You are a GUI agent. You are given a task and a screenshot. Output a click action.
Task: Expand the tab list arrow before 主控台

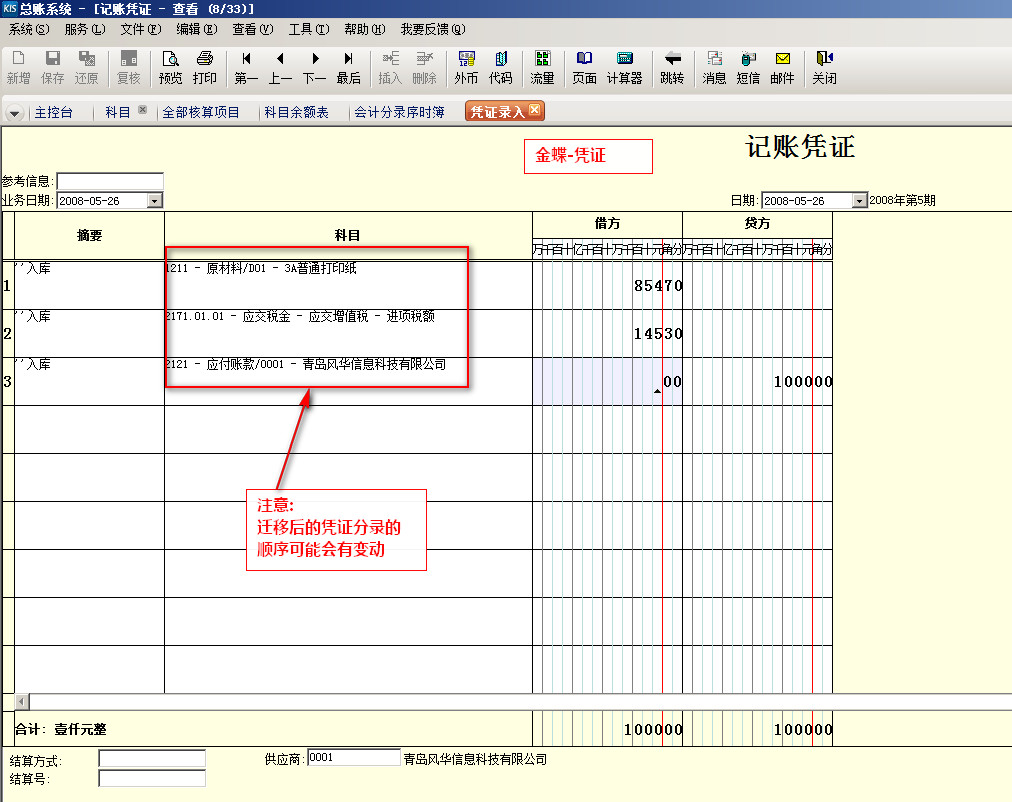pyautogui.click(x=14, y=113)
